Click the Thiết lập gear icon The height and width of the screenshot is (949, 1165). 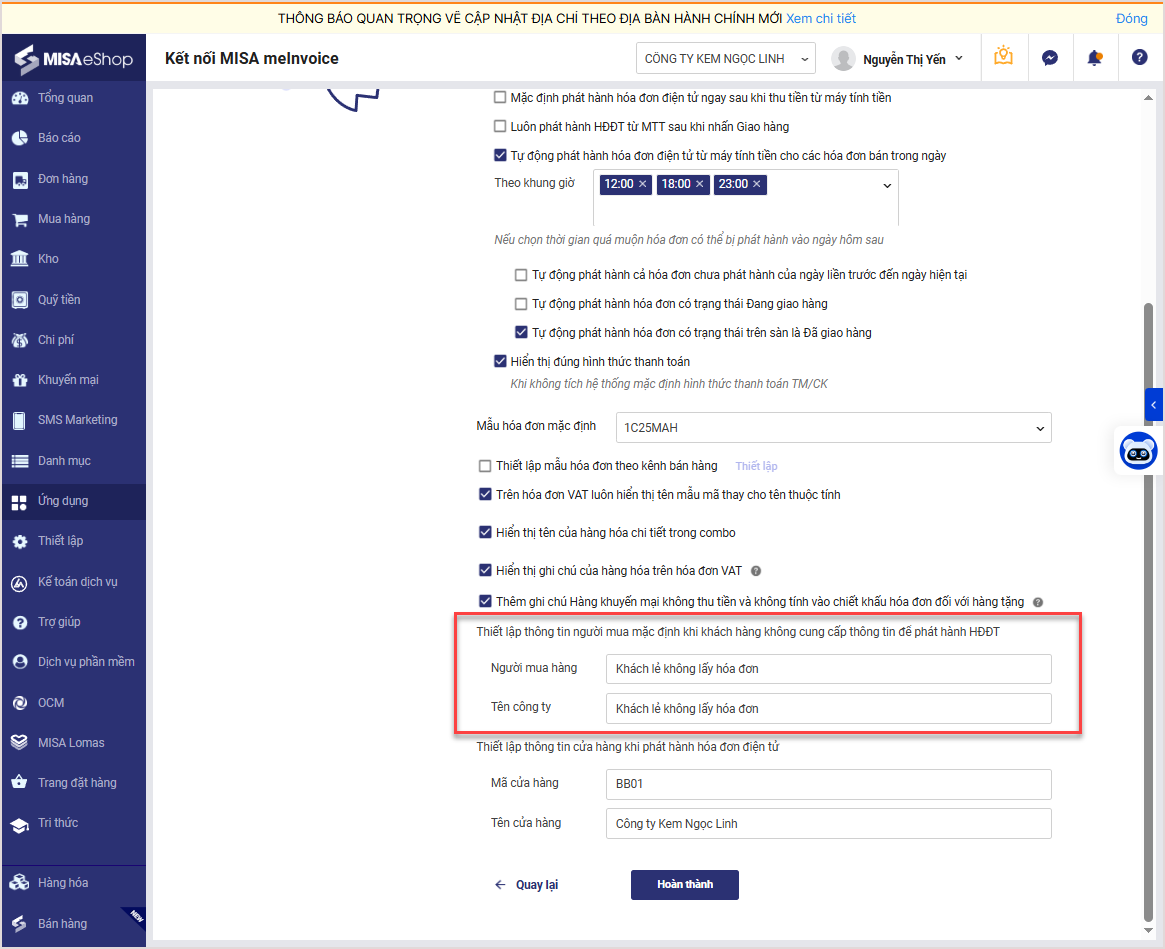coord(20,542)
